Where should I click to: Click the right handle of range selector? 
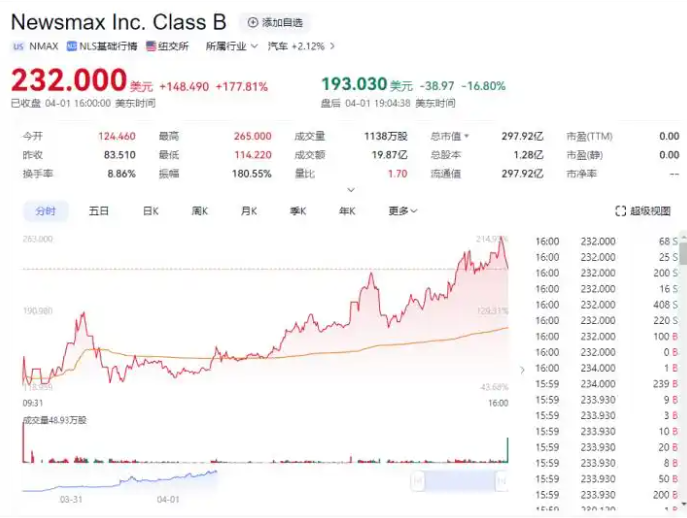pyautogui.click(x=501, y=481)
